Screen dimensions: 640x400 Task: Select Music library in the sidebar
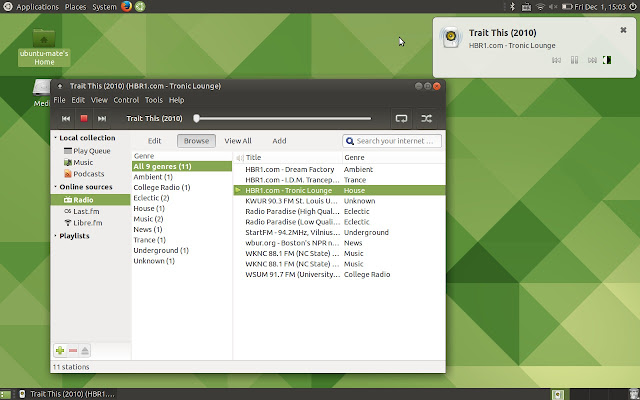click(x=91, y=162)
